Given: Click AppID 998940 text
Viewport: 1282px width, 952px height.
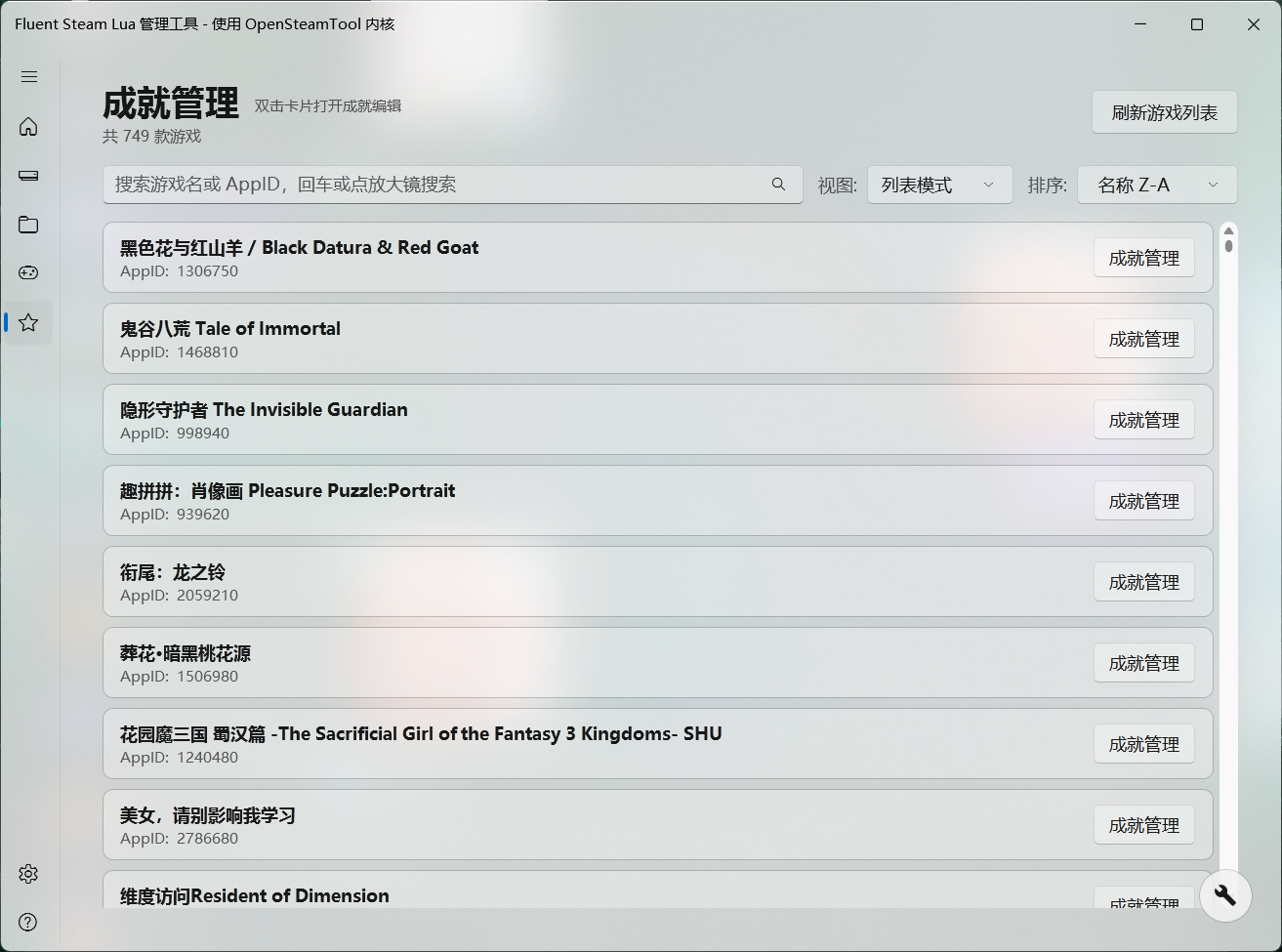Looking at the screenshot, I should [175, 433].
